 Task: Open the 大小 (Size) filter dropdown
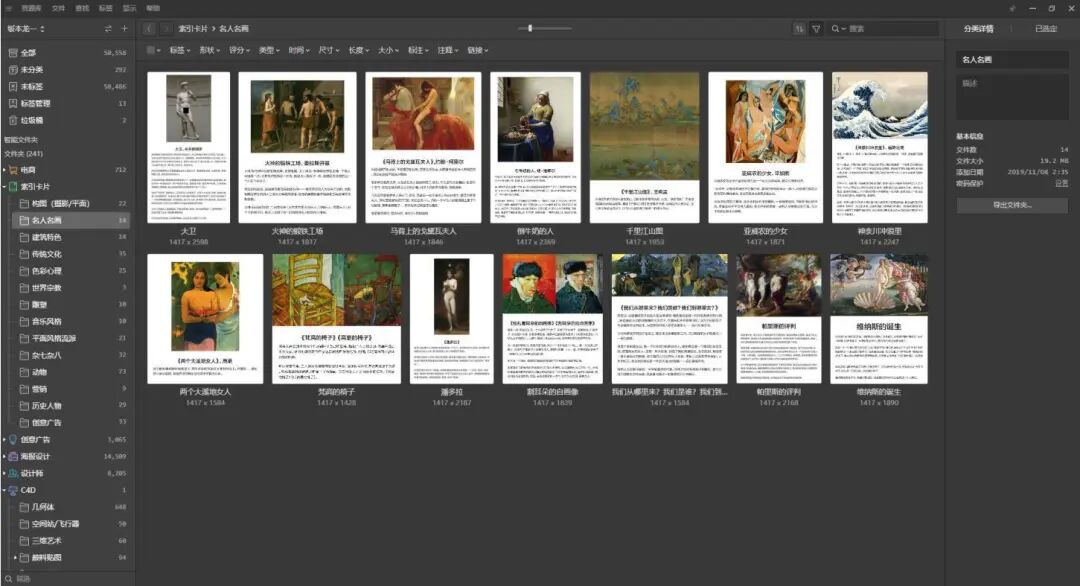pos(388,50)
